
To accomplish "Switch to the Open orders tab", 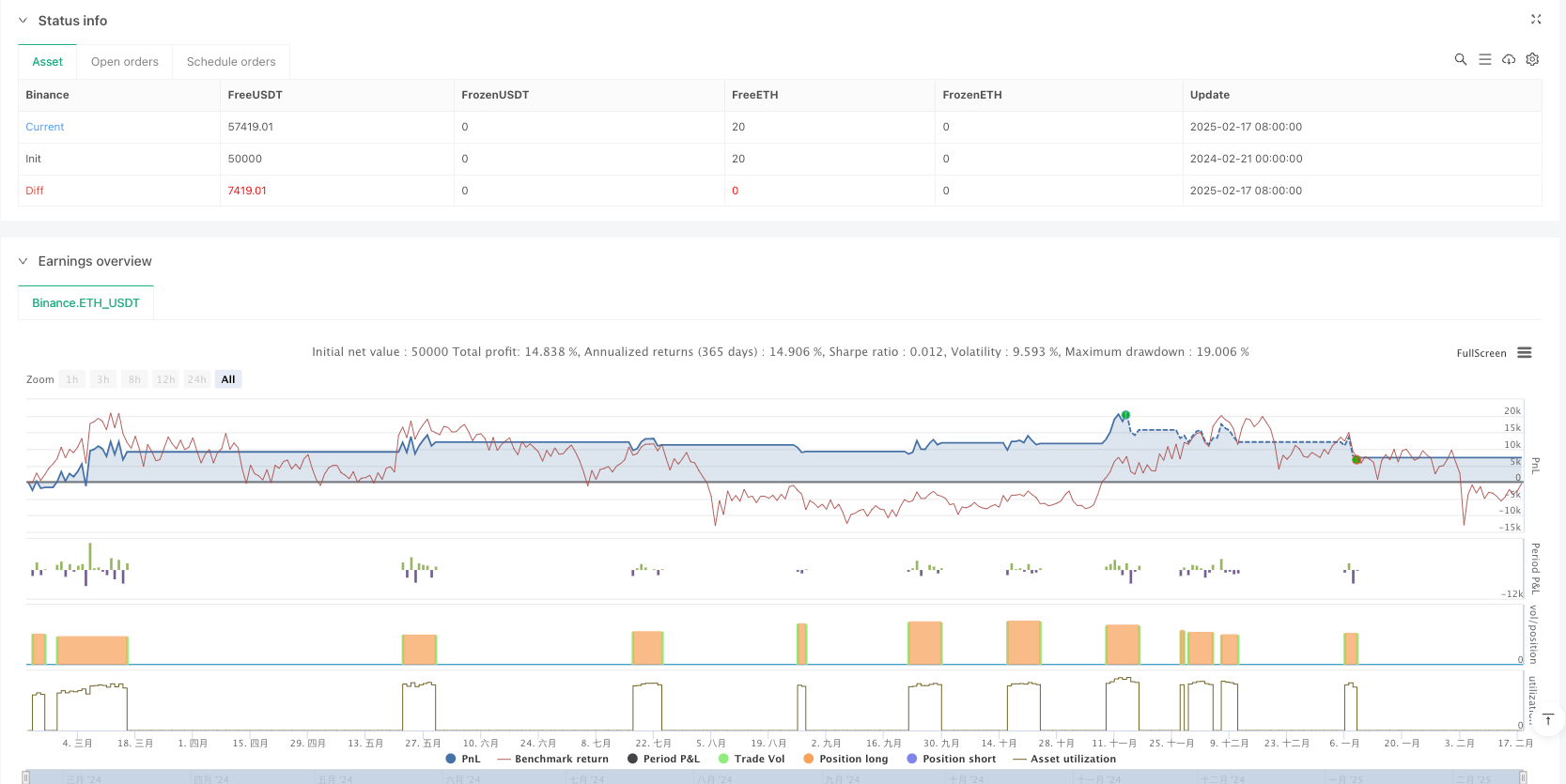I will 125,62.
